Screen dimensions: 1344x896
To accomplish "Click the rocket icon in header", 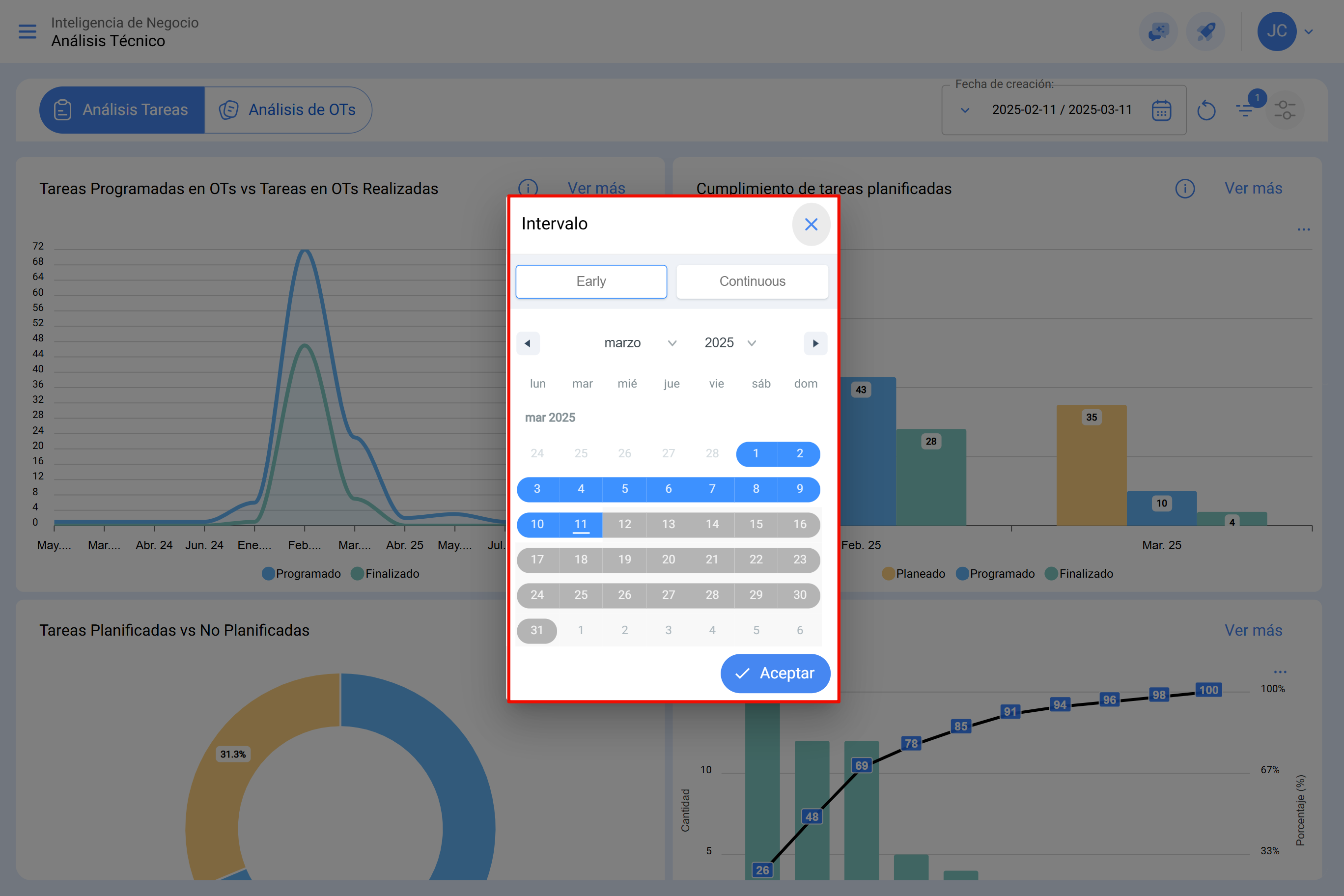I will pyautogui.click(x=1205, y=31).
